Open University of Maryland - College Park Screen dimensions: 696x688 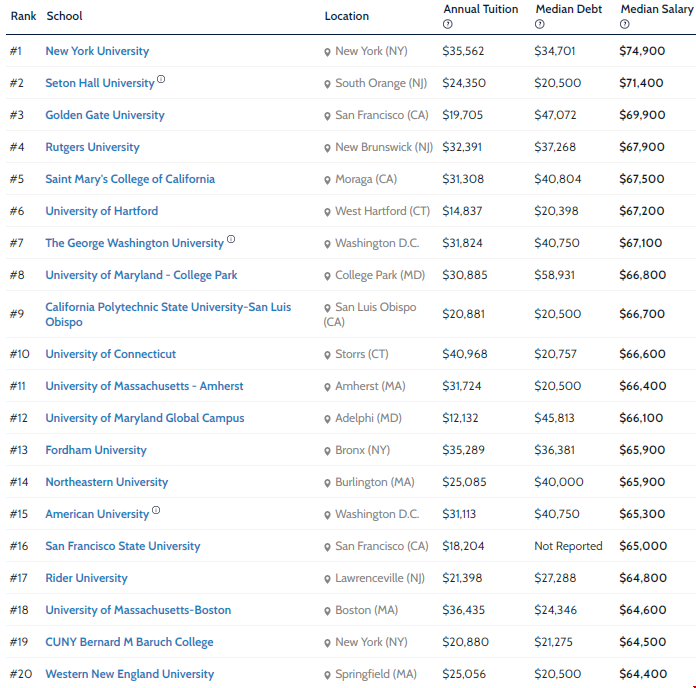141,275
